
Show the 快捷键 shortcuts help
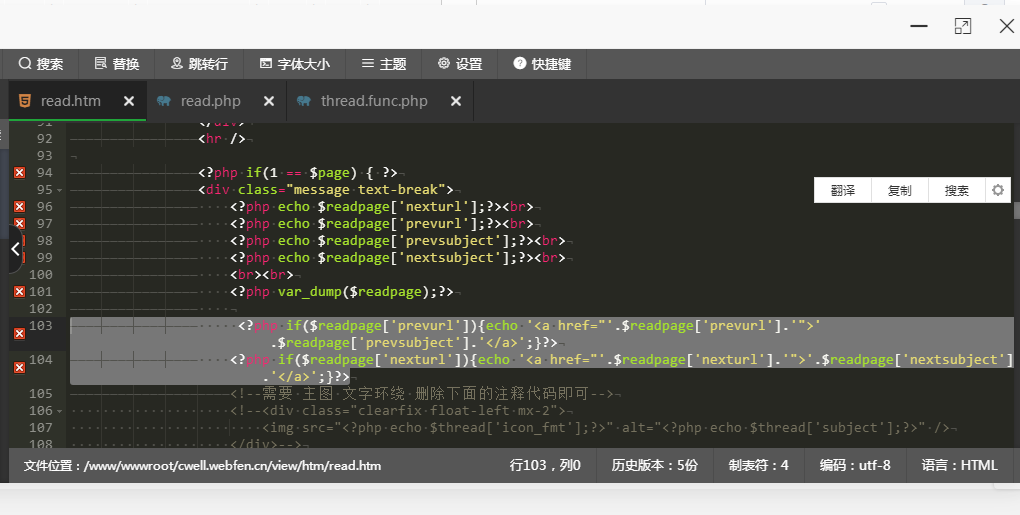[x=542, y=64]
